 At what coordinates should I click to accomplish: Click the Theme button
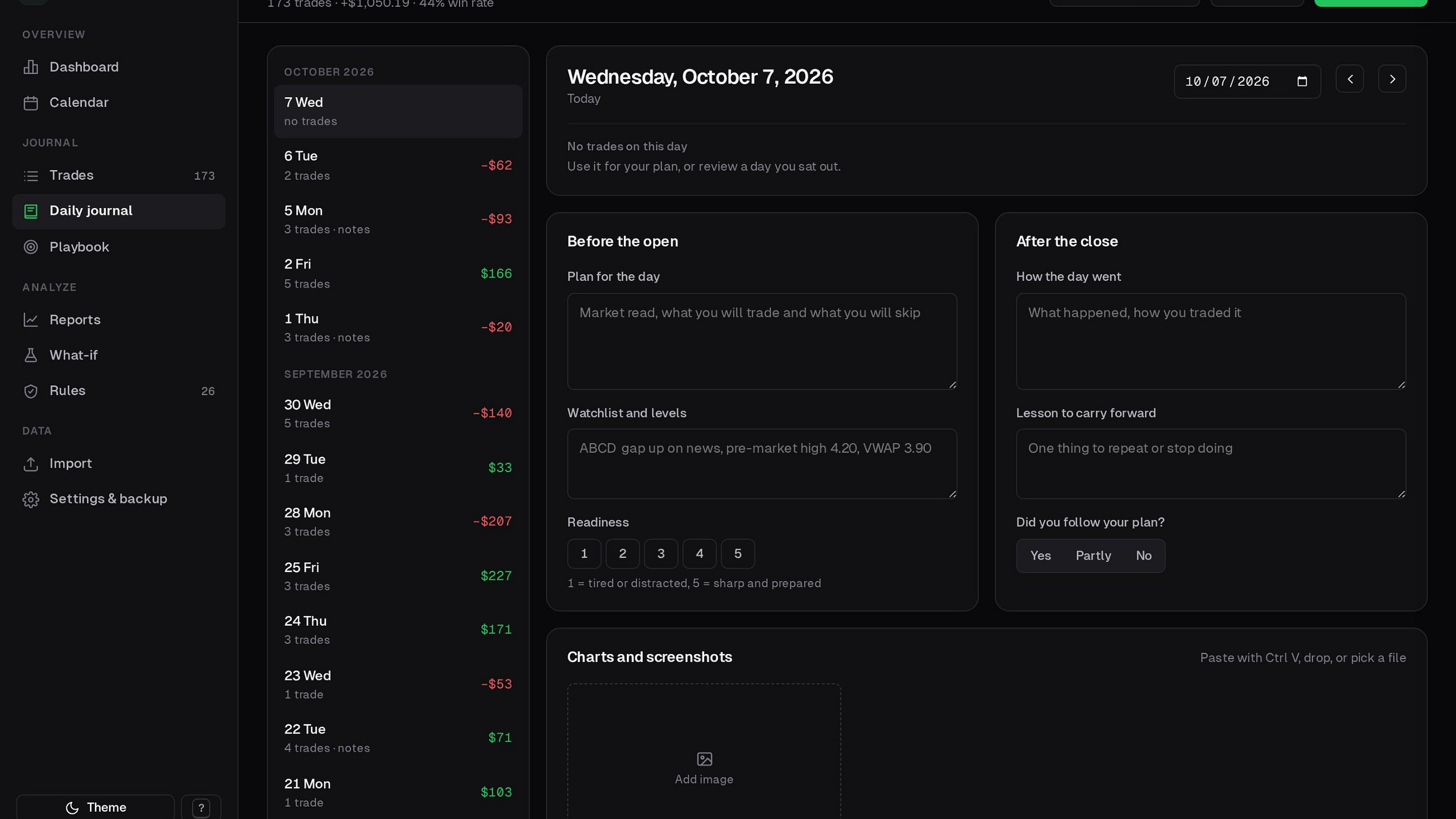tap(96, 808)
